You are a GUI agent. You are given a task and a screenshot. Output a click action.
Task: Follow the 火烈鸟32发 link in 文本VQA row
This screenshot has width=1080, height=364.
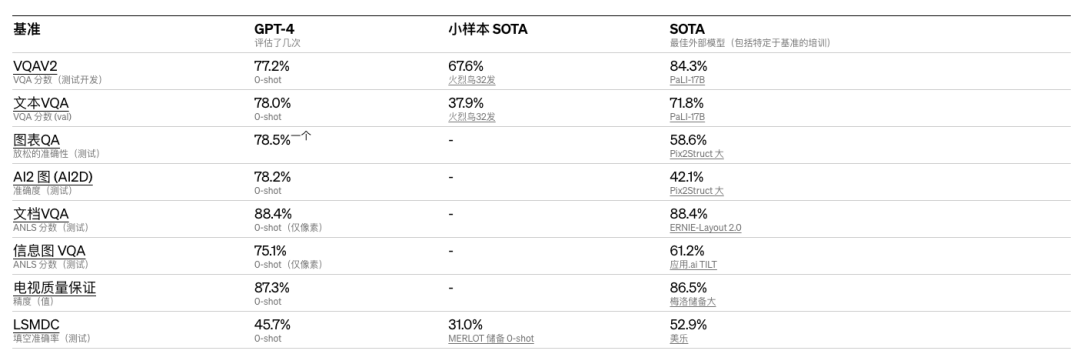pos(472,117)
